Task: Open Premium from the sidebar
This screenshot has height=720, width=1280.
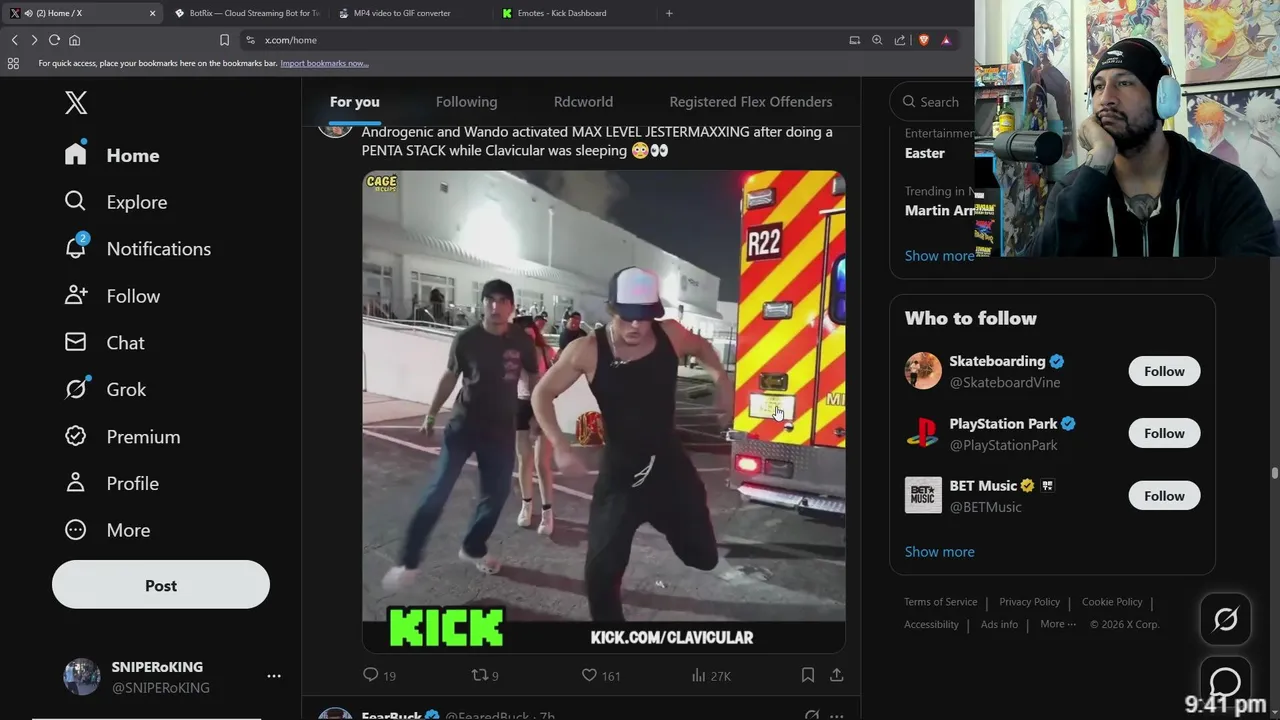Action: point(122,437)
